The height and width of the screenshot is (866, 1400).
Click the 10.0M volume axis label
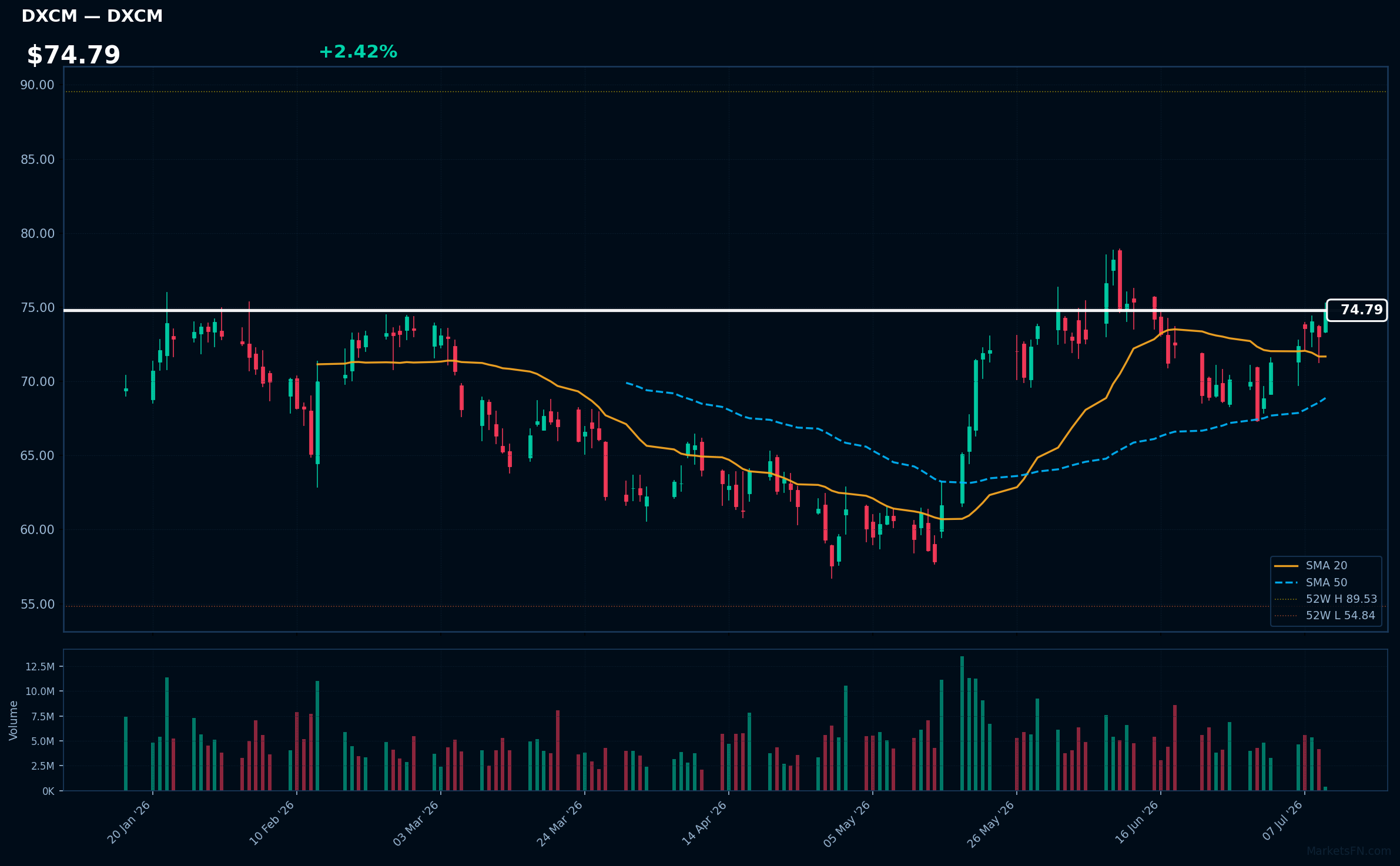pos(40,692)
